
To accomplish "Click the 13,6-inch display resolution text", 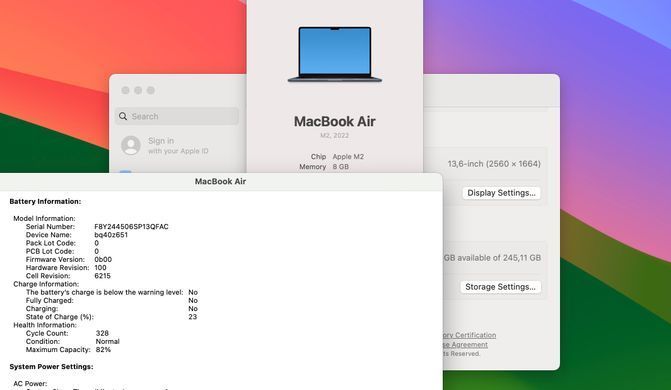I will (494, 164).
